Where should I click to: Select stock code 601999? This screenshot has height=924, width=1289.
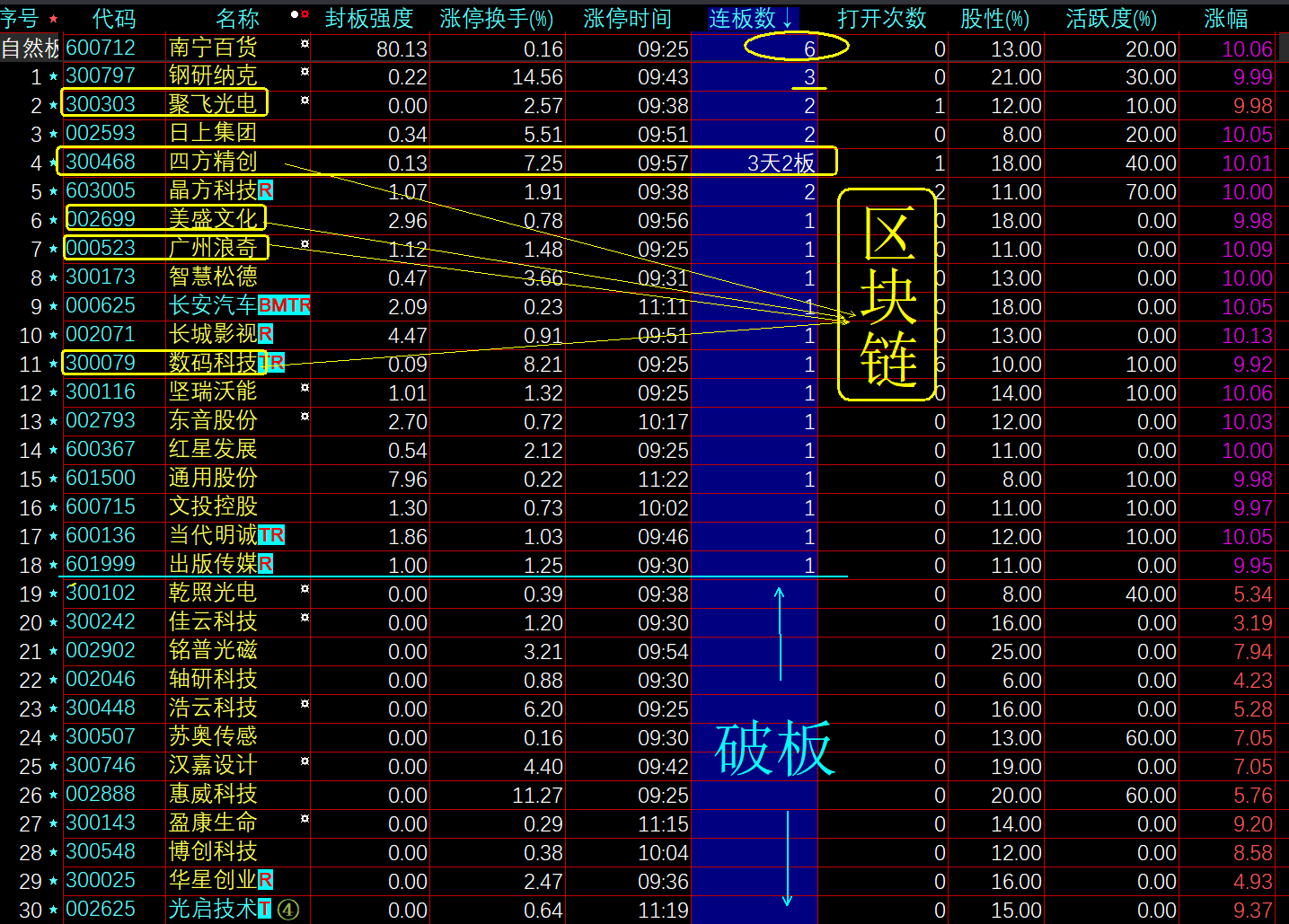(x=101, y=564)
